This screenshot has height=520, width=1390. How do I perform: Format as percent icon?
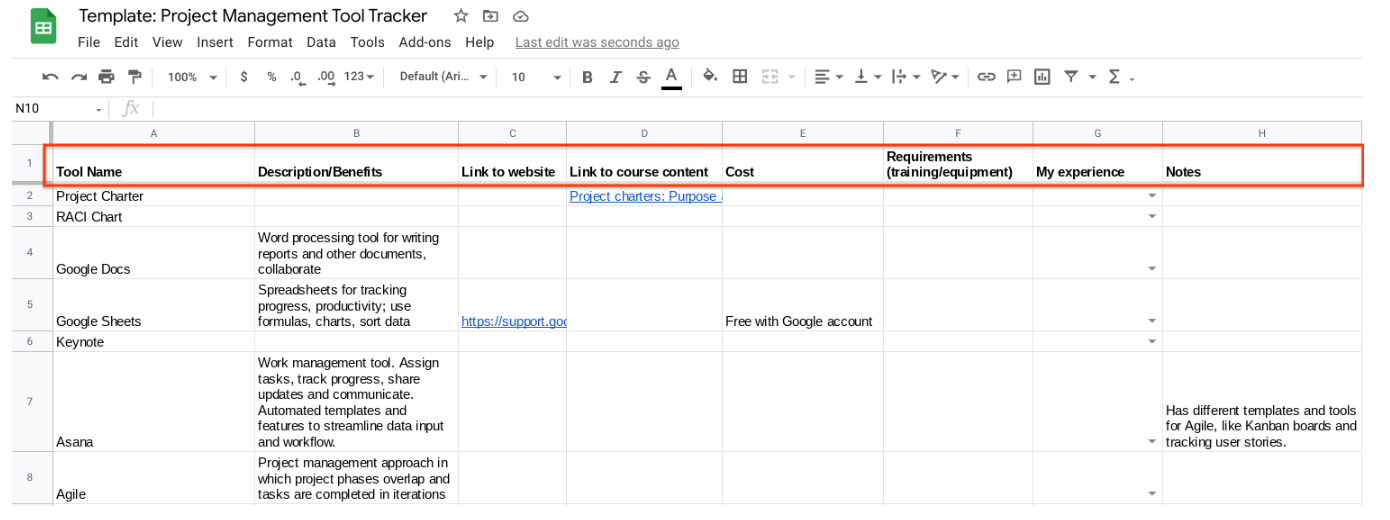point(271,77)
